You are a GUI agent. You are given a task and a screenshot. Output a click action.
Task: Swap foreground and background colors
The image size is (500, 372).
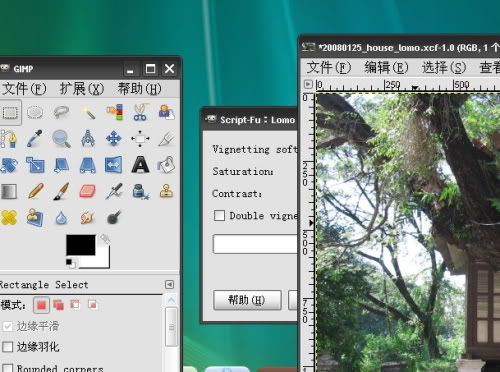[x=105, y=239]
